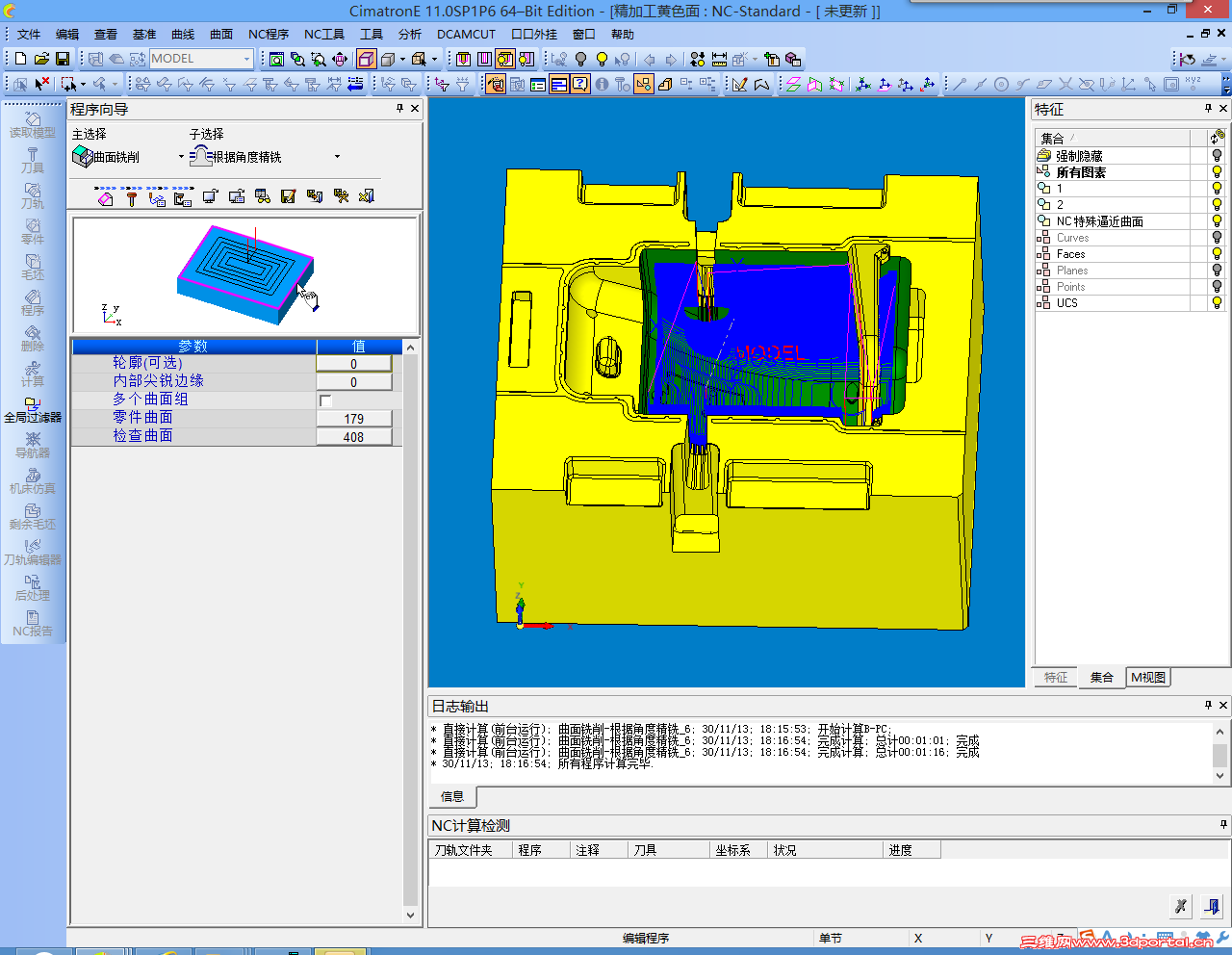Click the 后处理 post-process sidebar icon
Viewport: 1232px width, 955px height.
pyautogui.click(x=33, y=587)
